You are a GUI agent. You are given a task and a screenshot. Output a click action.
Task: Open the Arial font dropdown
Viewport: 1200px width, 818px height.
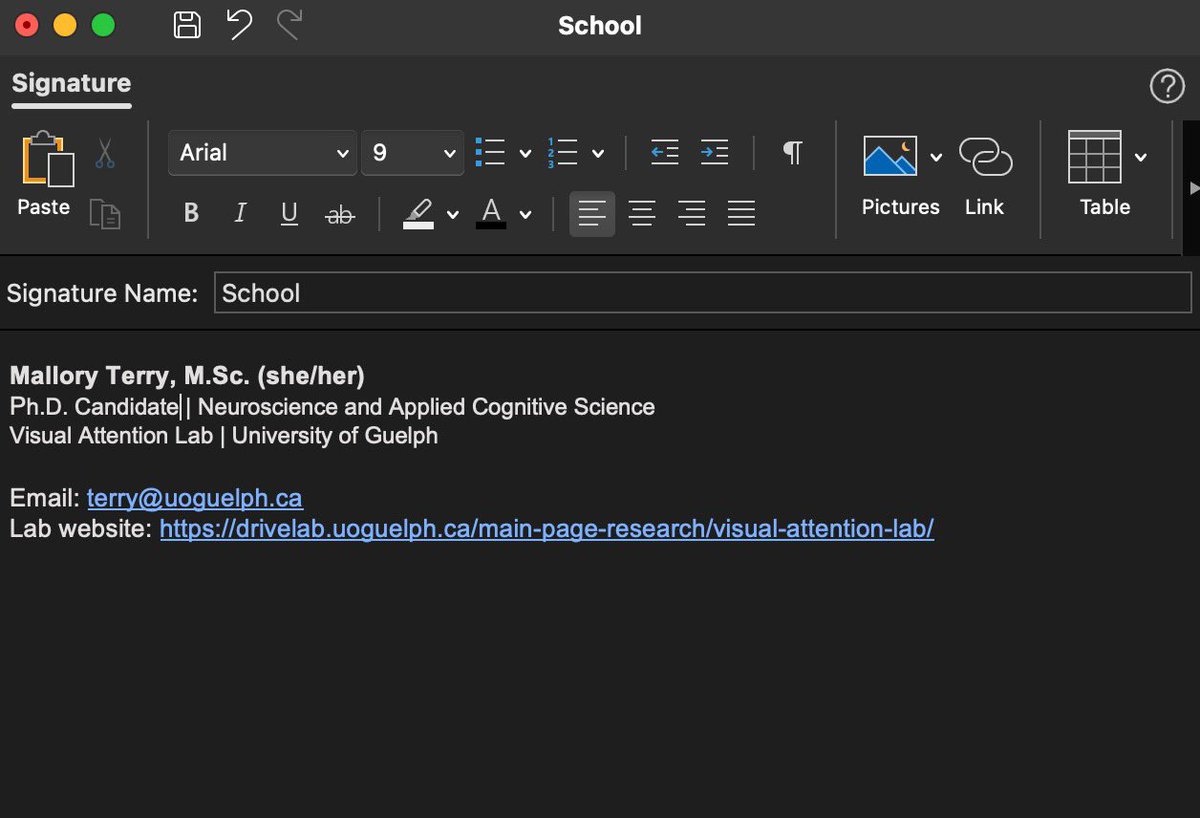(x=262, y=153)
